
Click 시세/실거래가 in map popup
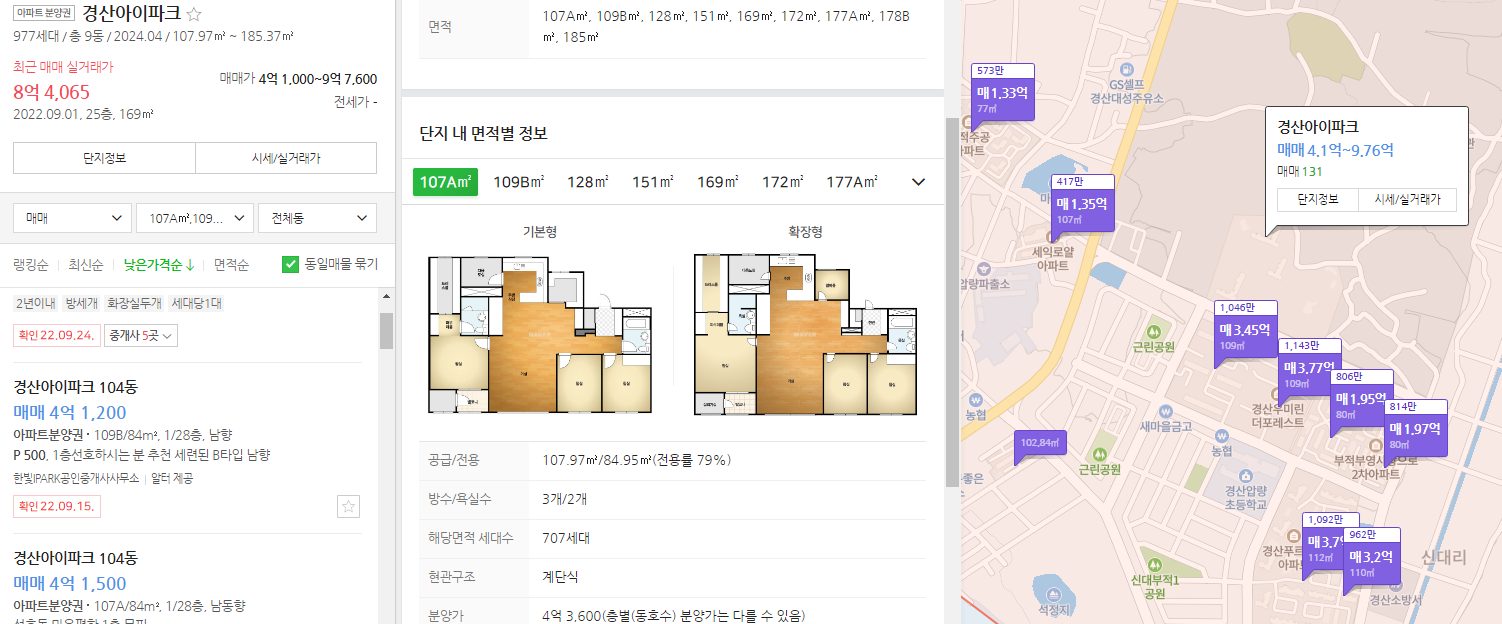(1407, 200)
